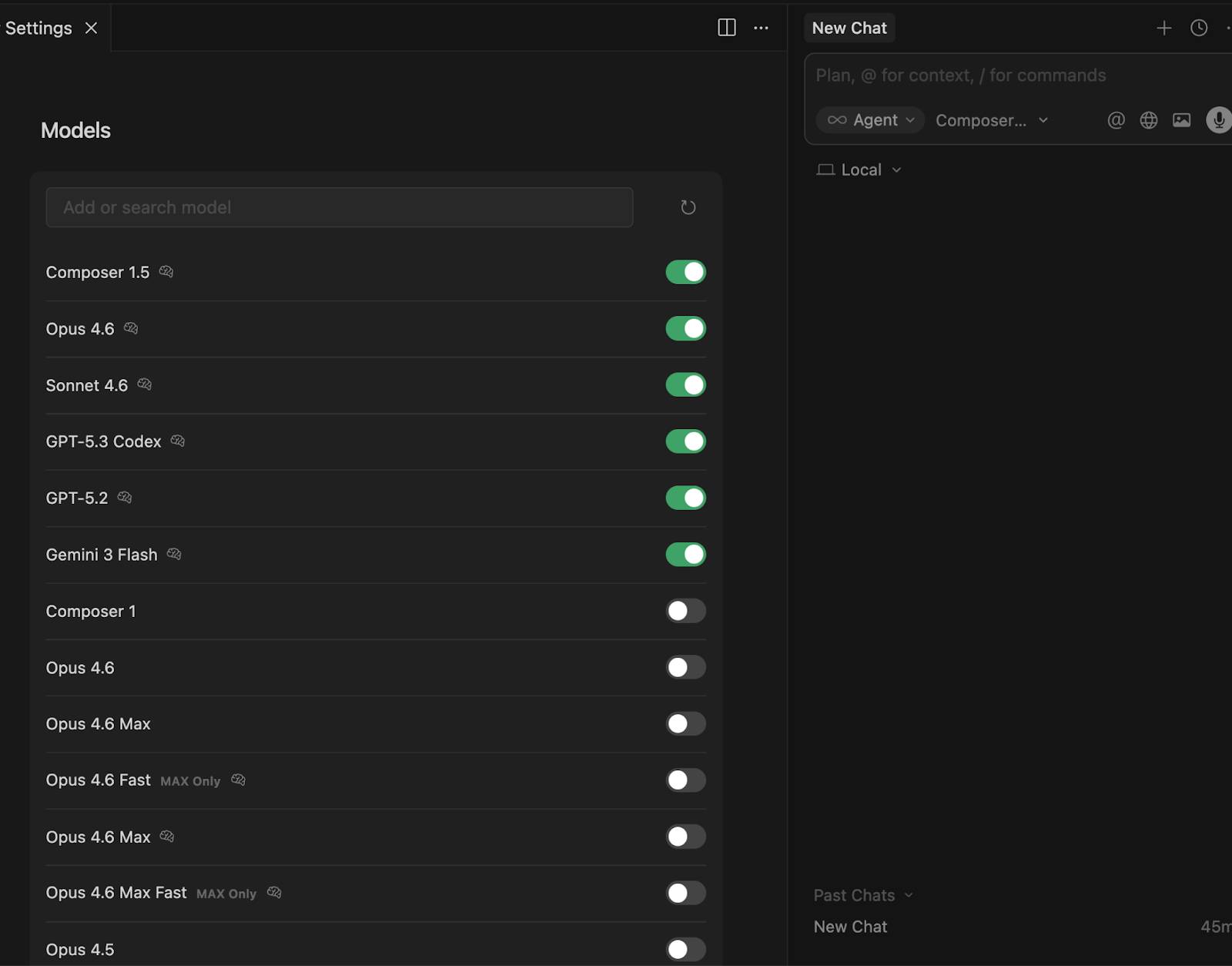Close the Settings tab
This screenshot has height=966, width=1232.
(x=91, y=28)
